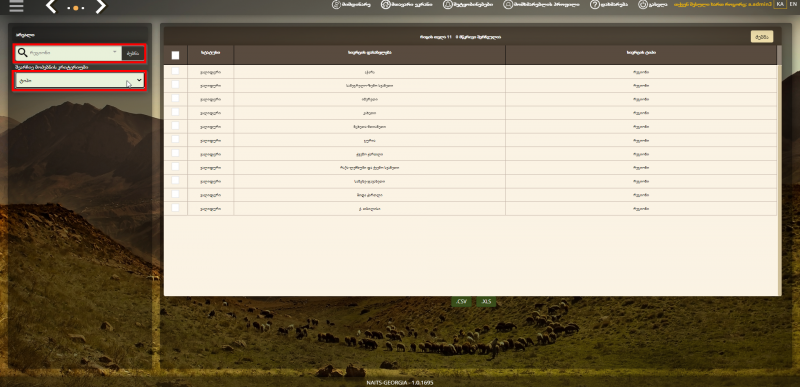
Task: Check the first table row checkbox
Action: coord(176,71)
